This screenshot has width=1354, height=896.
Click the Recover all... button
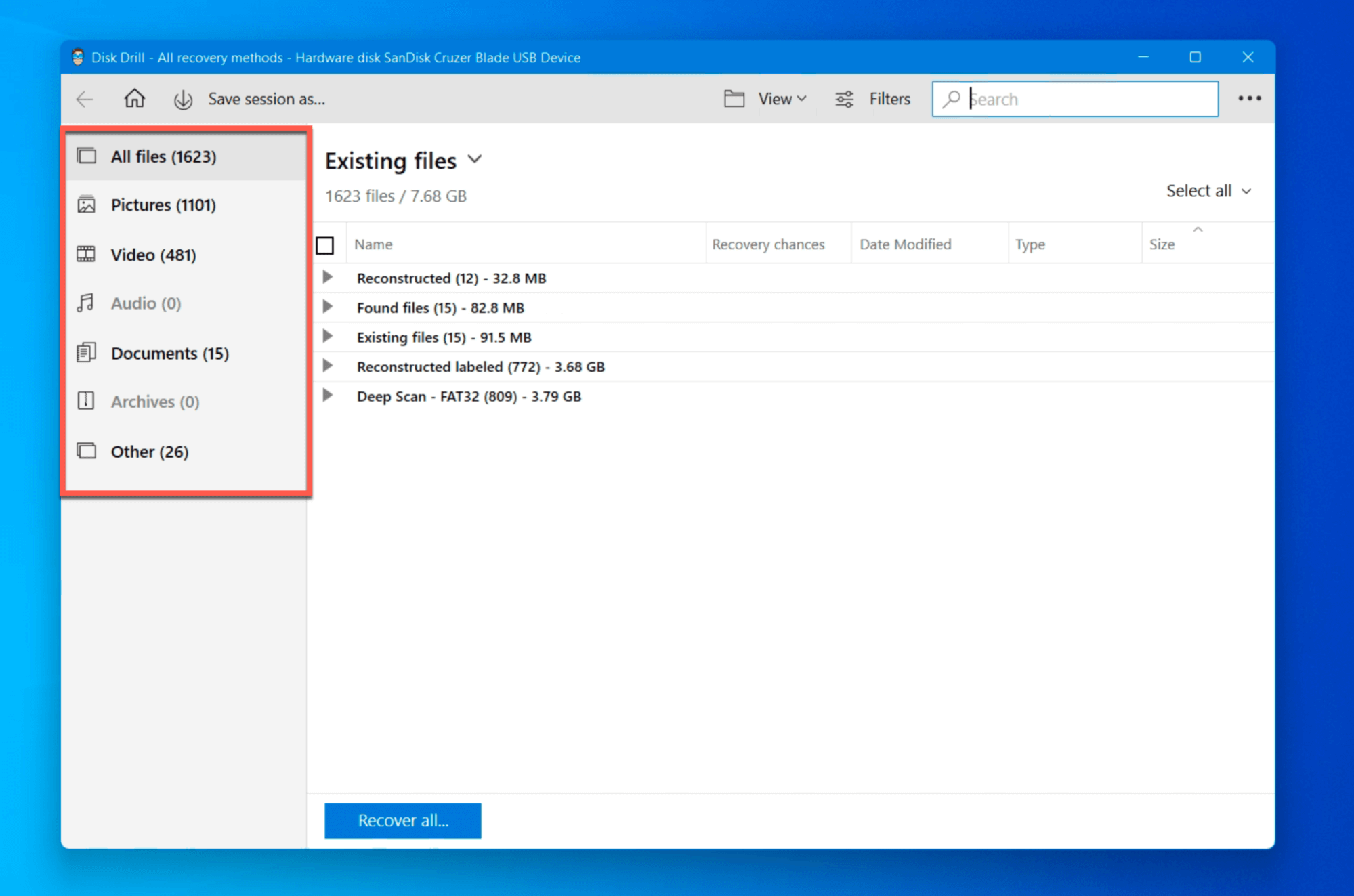pyautogui.click(x=403, y=820)
